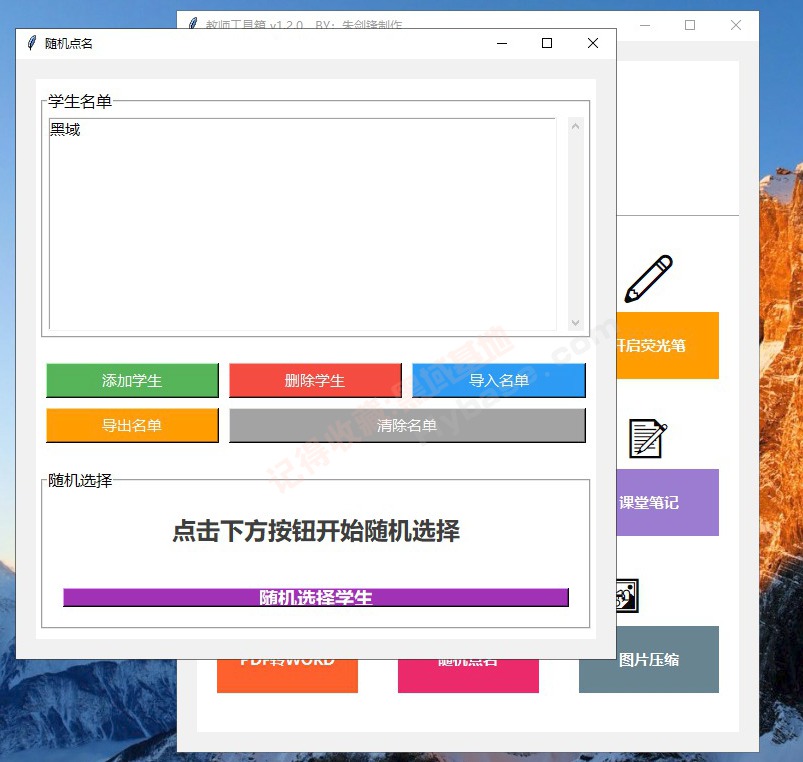The width and height of the screenshot is (803, 762).
Task: Click the student list scrollbar up arrow
Action: tap(576, 125)
